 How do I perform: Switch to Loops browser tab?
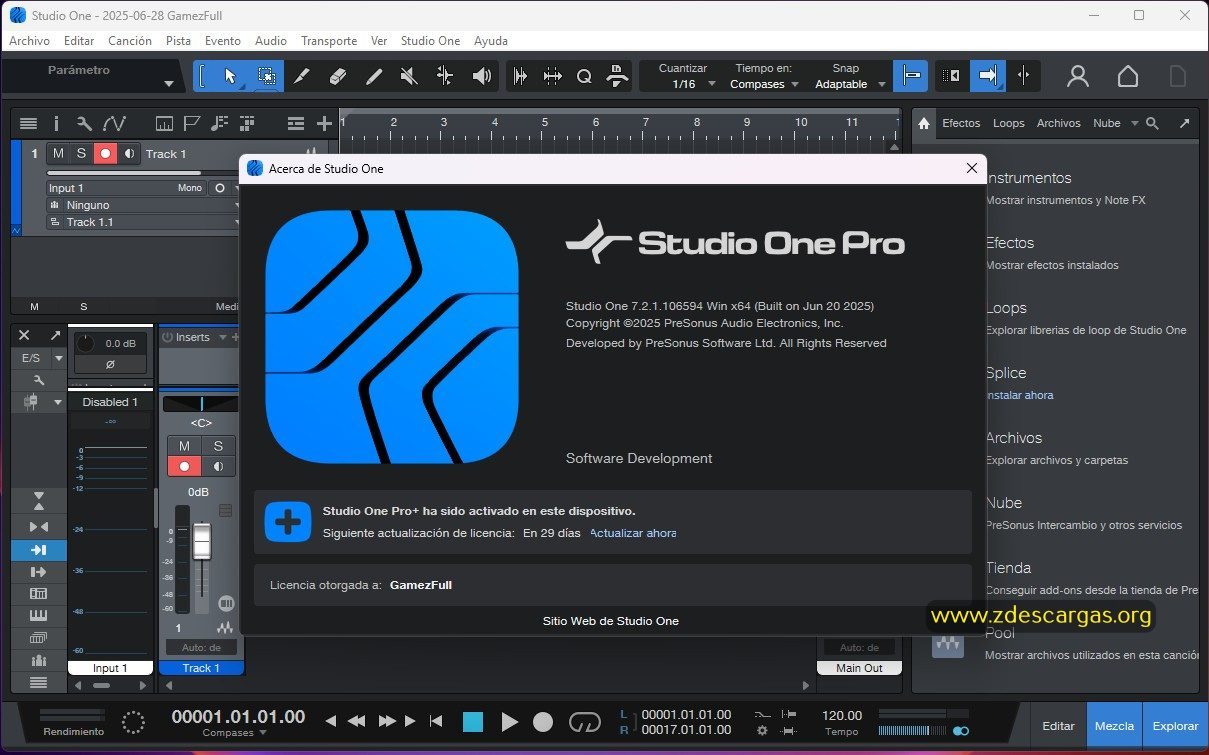1008,123
